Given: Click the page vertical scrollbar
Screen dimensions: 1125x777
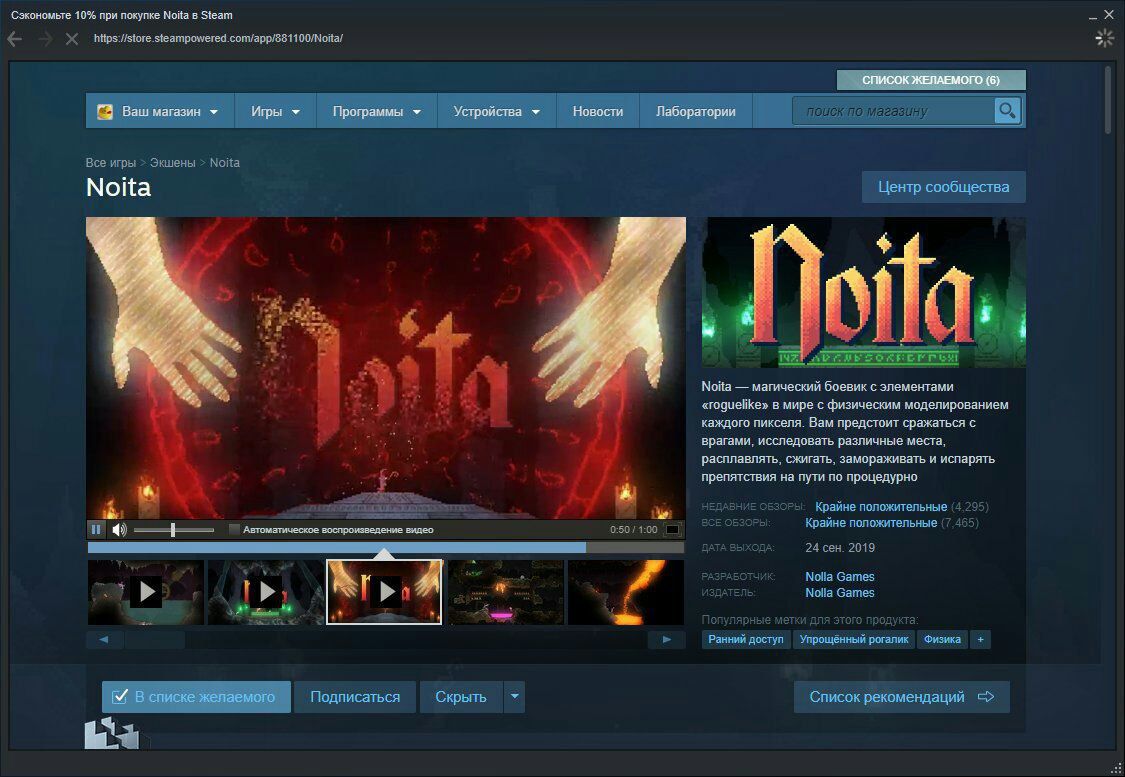Looking at the screenshot, I should [1108, 99].
